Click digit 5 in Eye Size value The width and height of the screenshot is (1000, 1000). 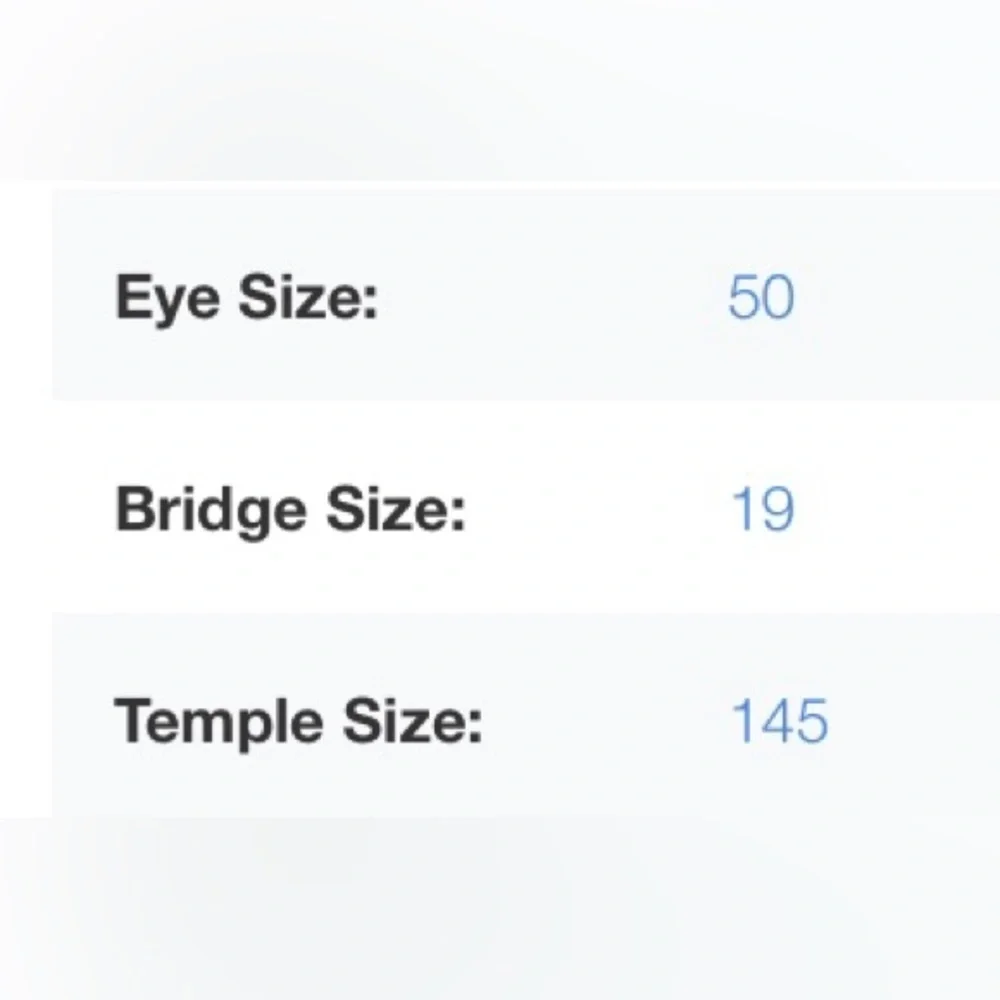tap(743, 297)
